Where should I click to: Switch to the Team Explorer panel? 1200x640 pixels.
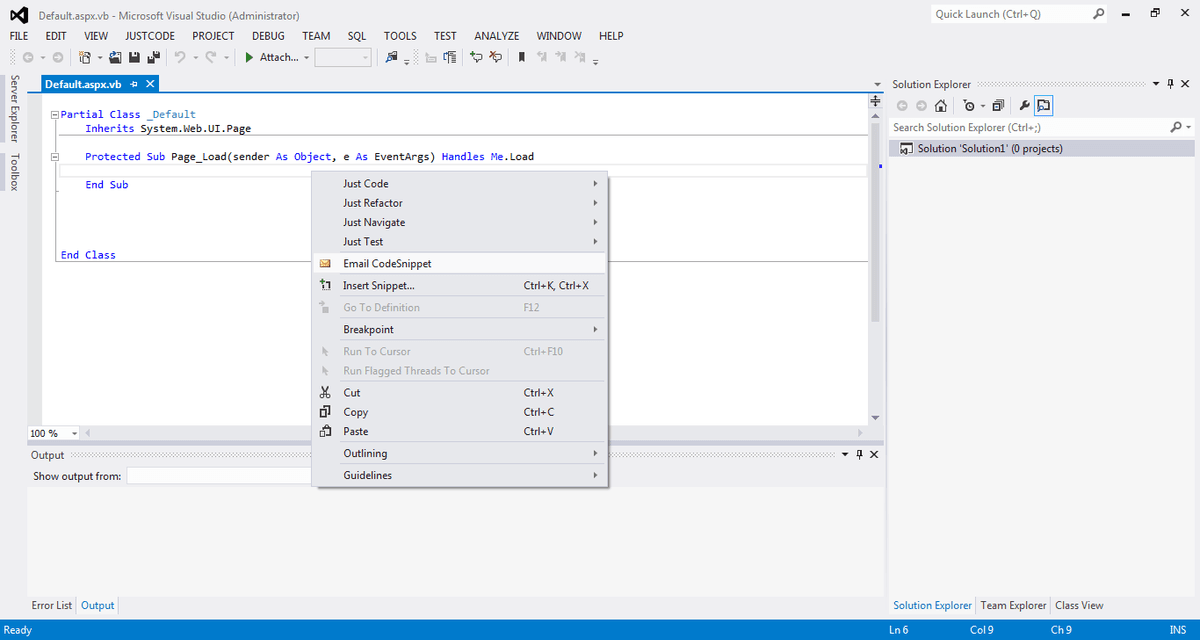coord(1013,605)
